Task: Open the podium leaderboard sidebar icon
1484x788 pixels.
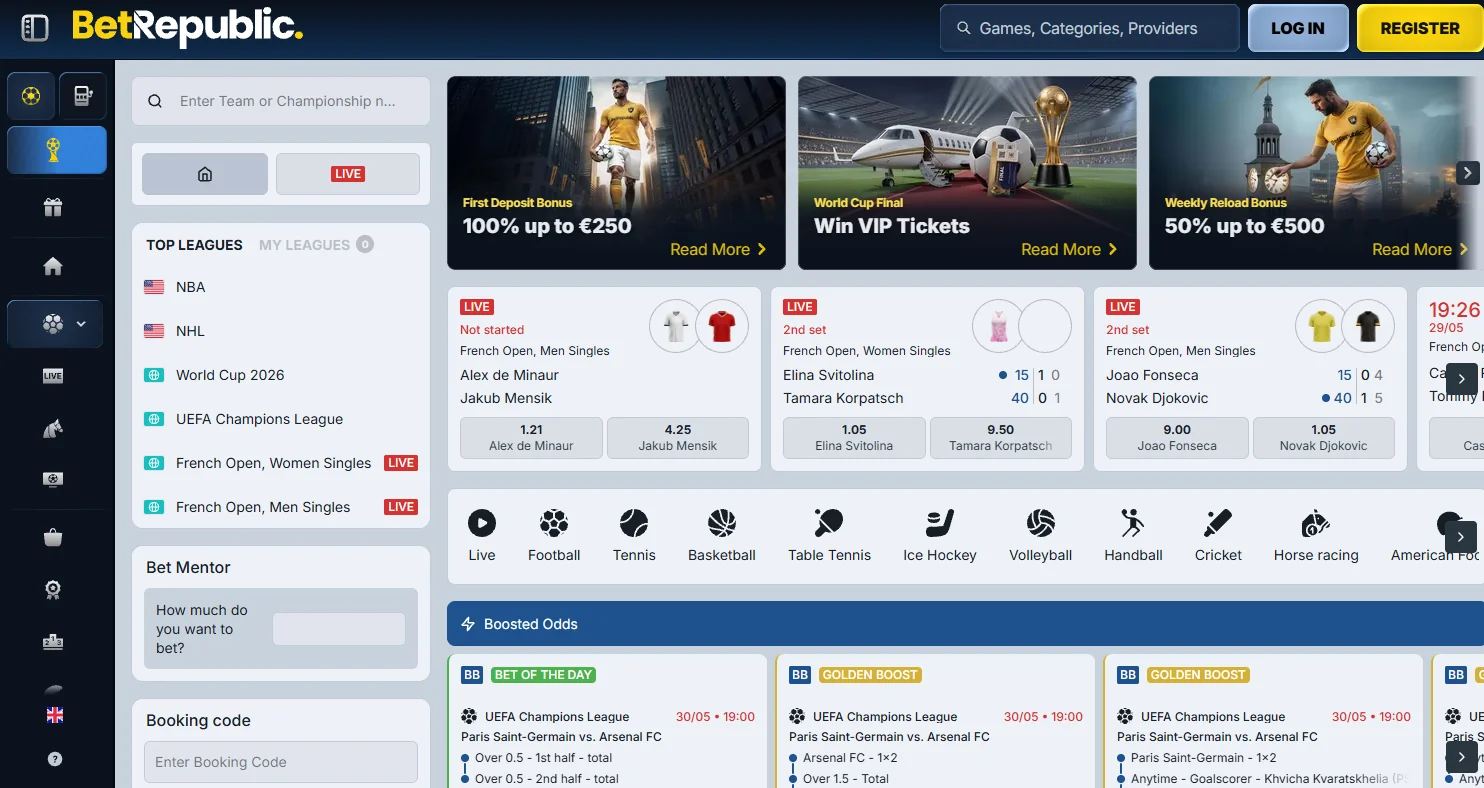Action: tap(53, 642)
